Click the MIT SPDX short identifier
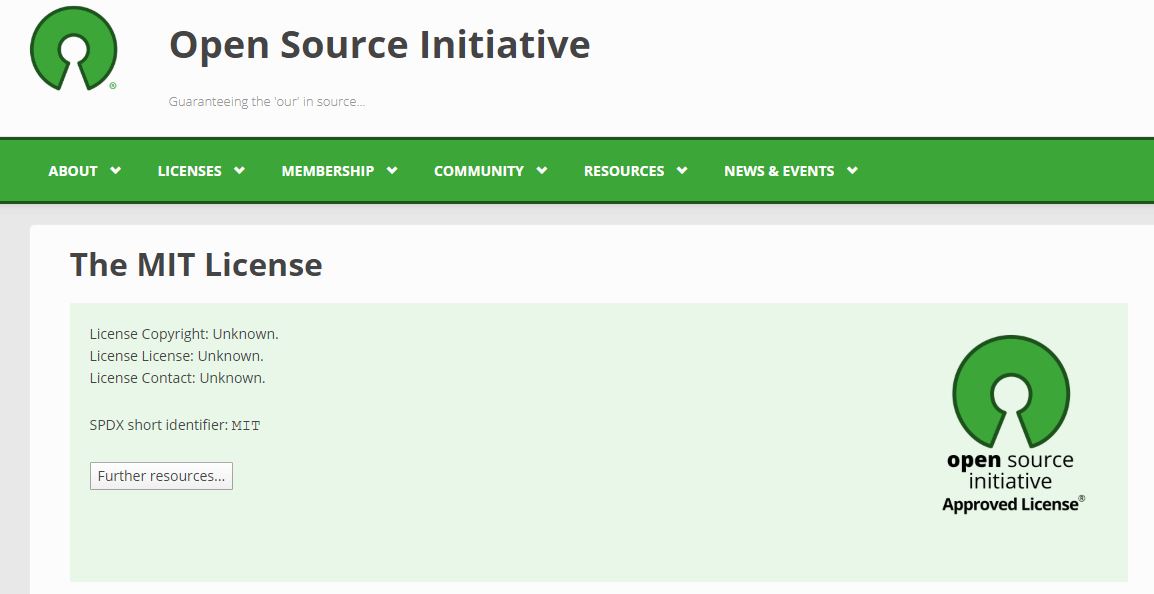Image resolution: width=1154 pixels, height=594 pixels. pos(246,425)
